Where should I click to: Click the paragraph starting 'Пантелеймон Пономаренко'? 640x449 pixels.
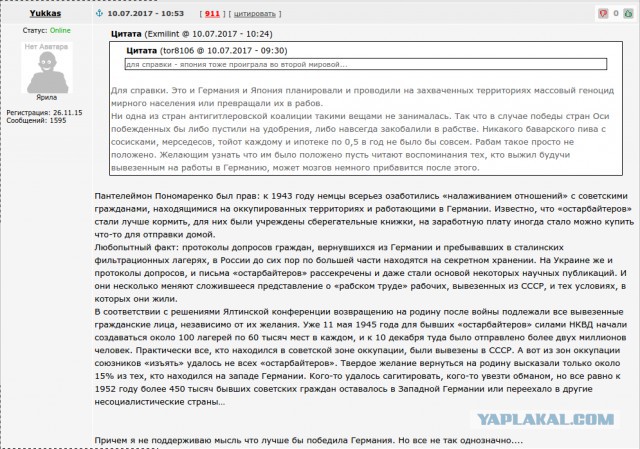pos(364,215)
